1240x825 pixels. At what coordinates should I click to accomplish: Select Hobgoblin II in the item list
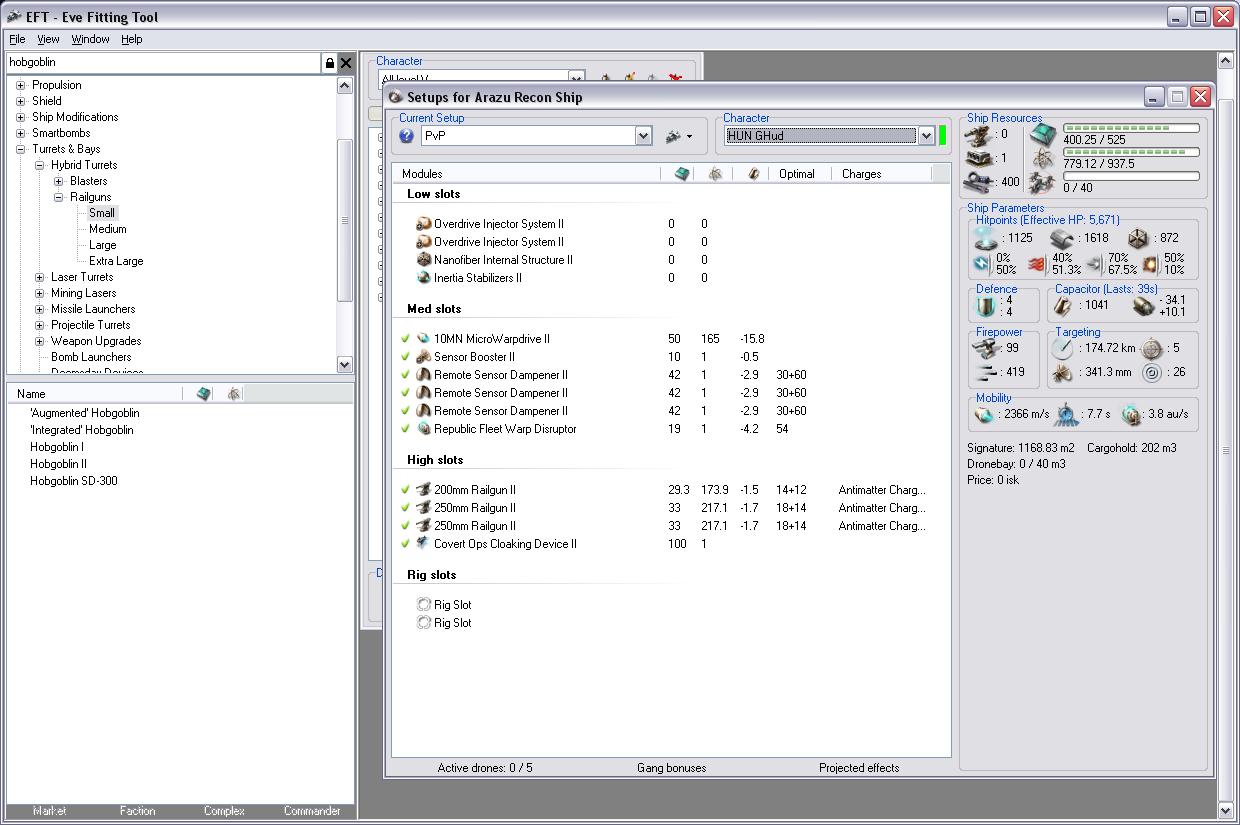coord(58,464)
